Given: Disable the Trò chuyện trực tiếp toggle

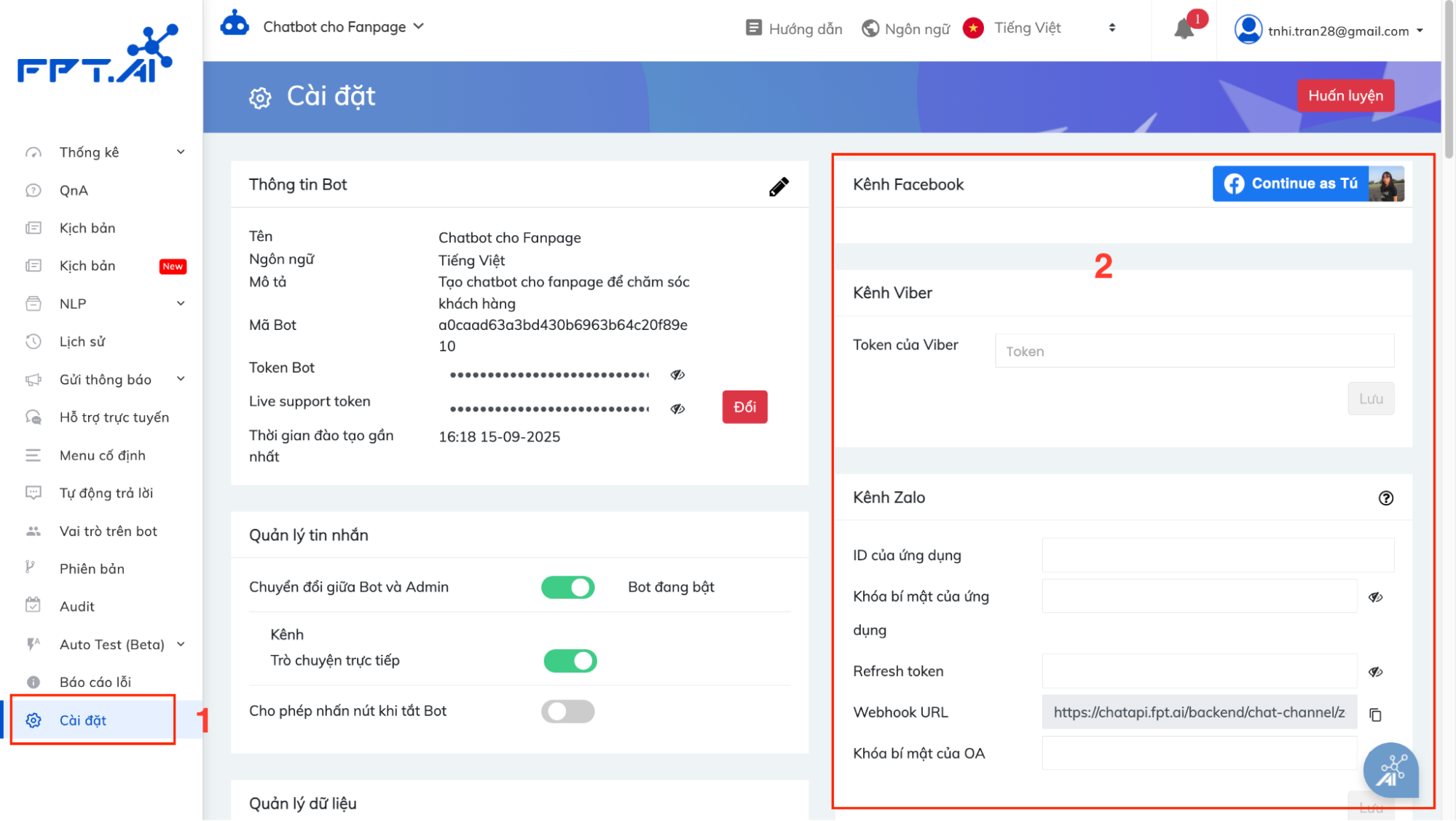Looking at the screenshot, I should pyautogui.click(x=570, y=661).
